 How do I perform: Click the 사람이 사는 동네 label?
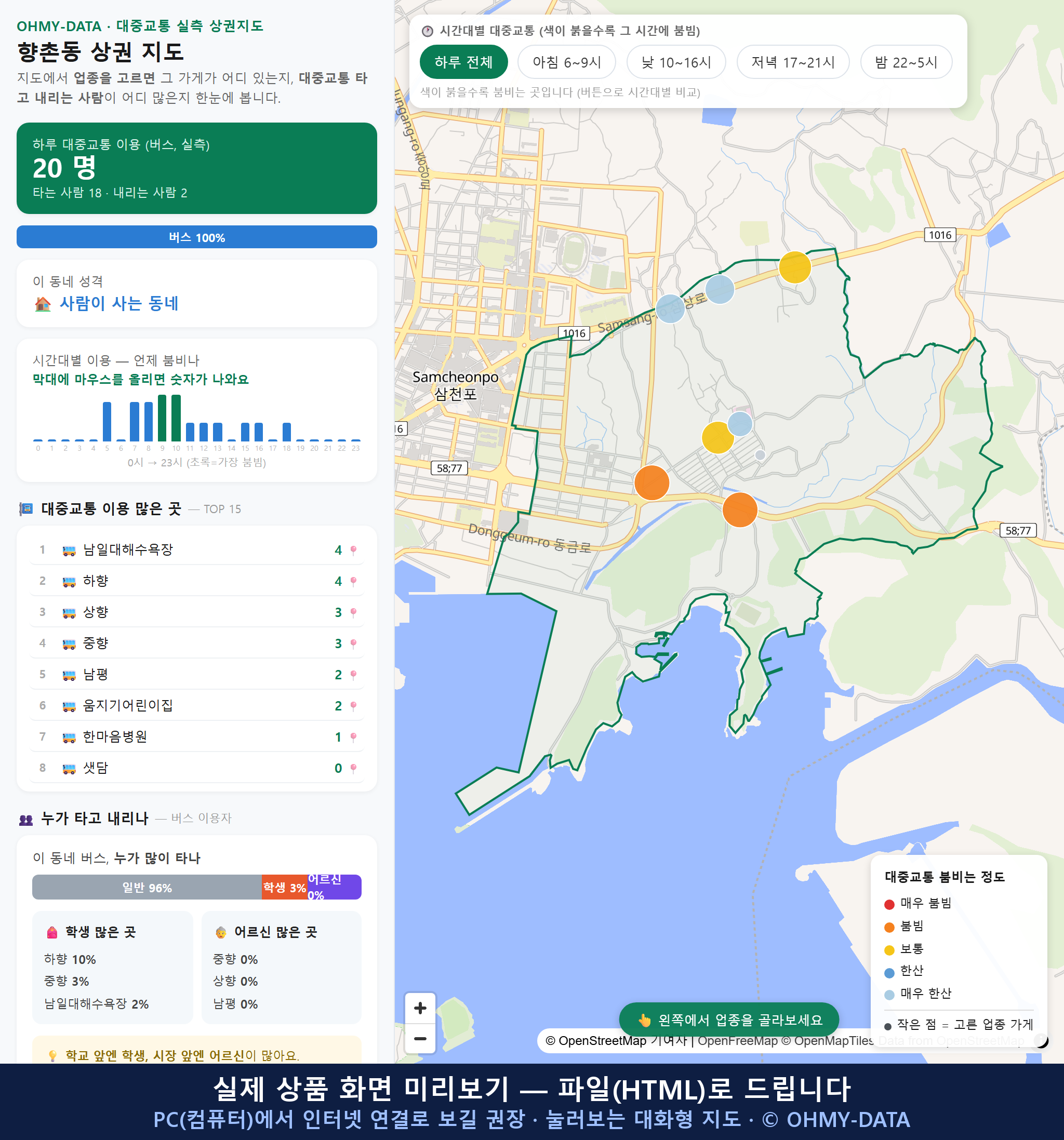[x=119, y=303]
